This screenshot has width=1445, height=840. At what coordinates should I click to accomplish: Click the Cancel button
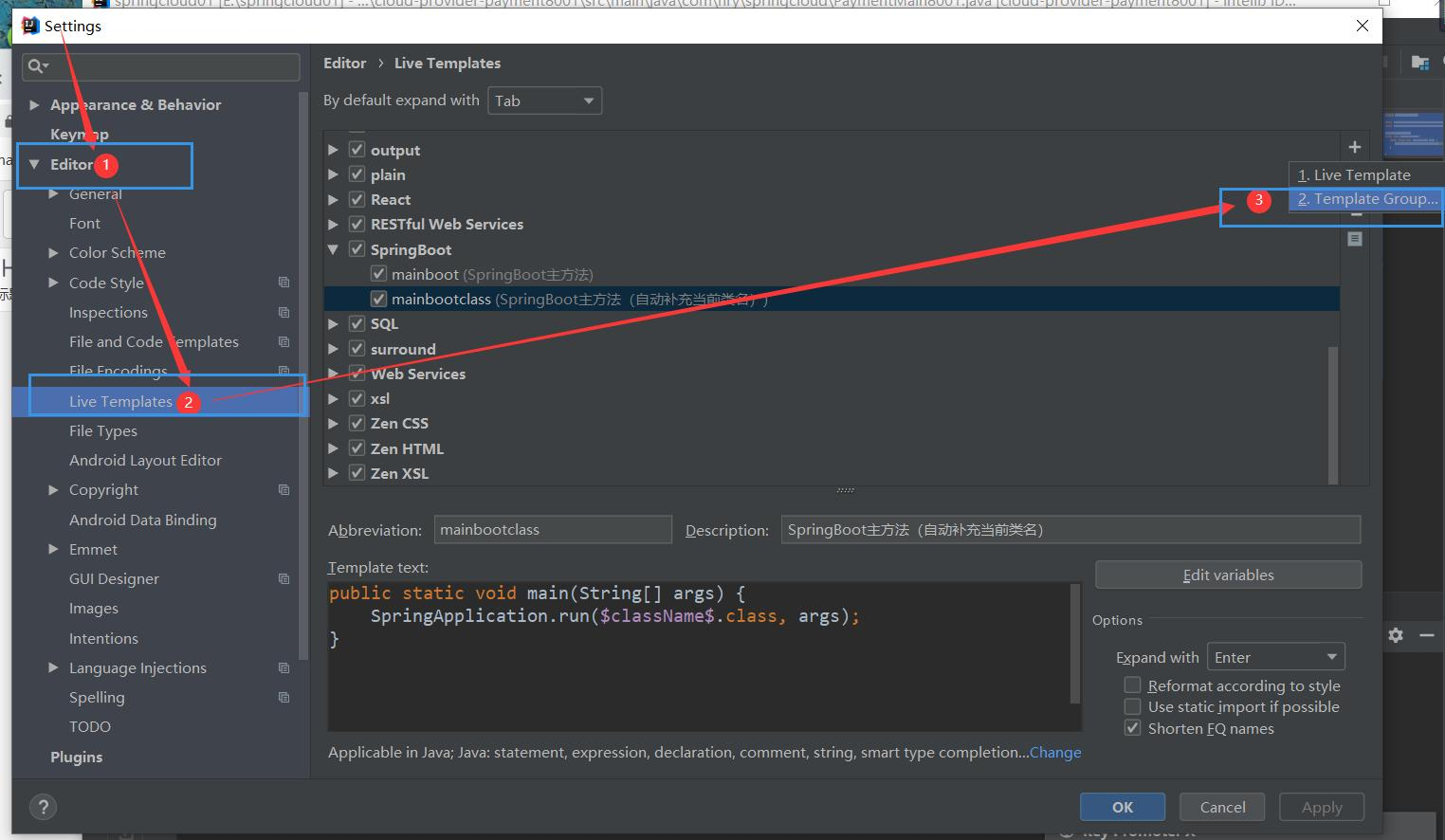[1222, 807]
